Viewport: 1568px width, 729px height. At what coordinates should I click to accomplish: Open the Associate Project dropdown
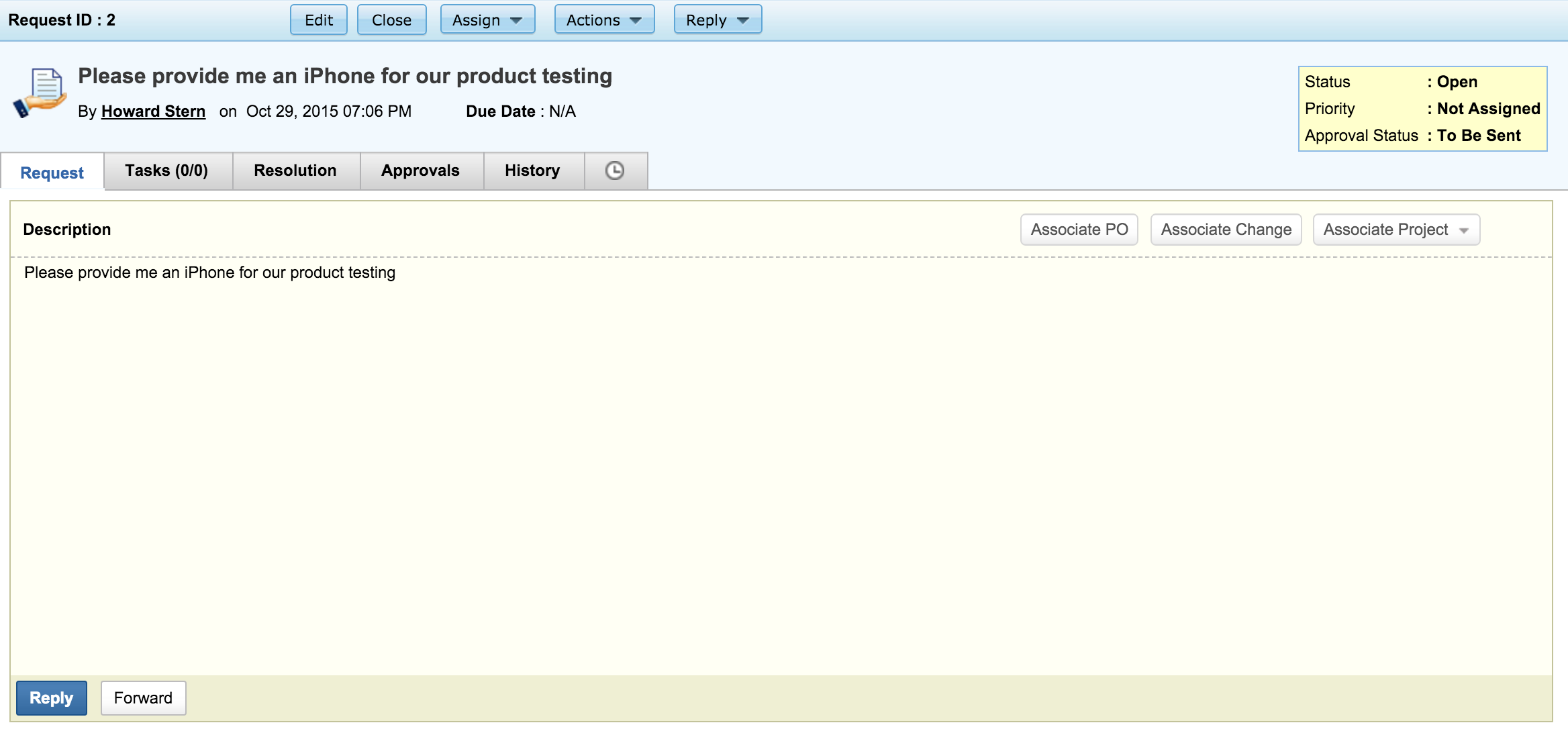tap(1395, 230)
